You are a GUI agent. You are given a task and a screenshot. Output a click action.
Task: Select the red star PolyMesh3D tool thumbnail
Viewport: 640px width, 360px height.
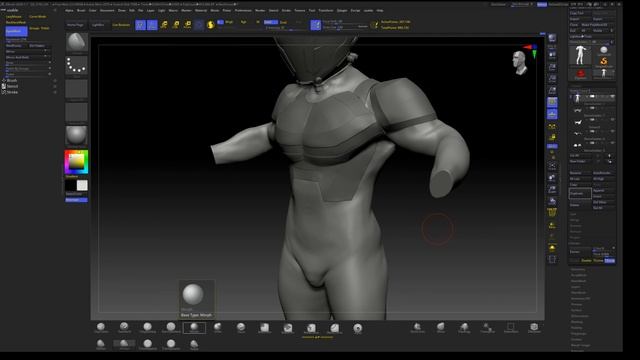(580, 74)
